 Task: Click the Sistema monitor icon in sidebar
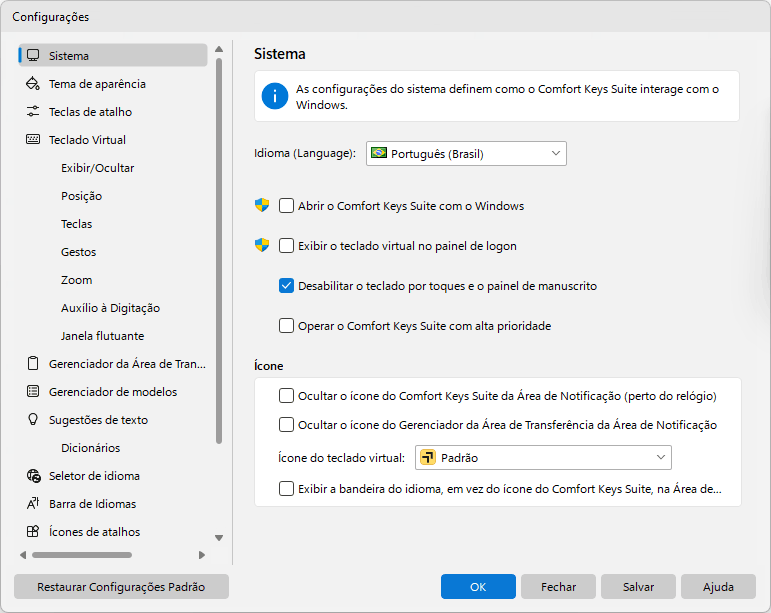pos(33,55)
